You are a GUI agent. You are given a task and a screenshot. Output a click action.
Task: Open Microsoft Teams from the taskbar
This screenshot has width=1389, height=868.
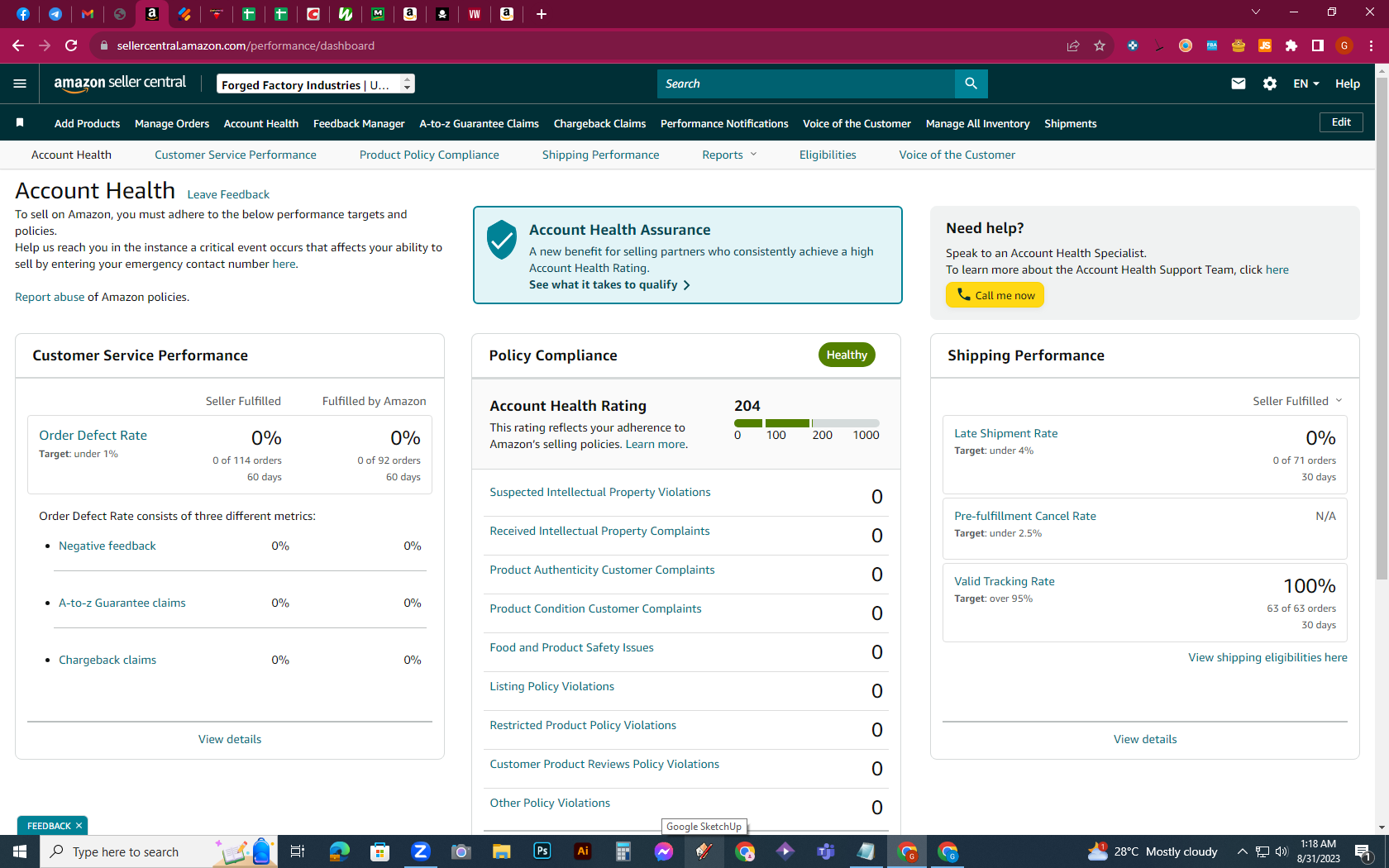826,851
